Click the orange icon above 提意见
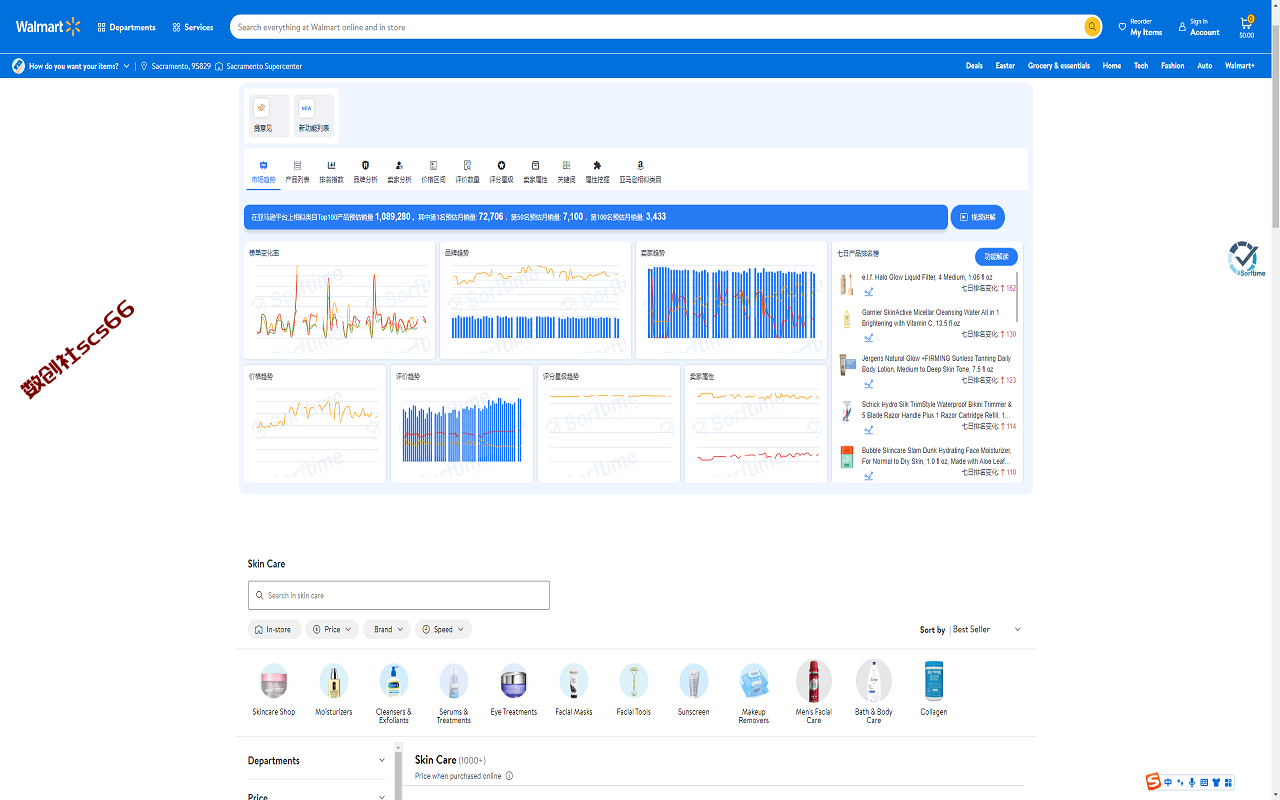 pos(262,108)
